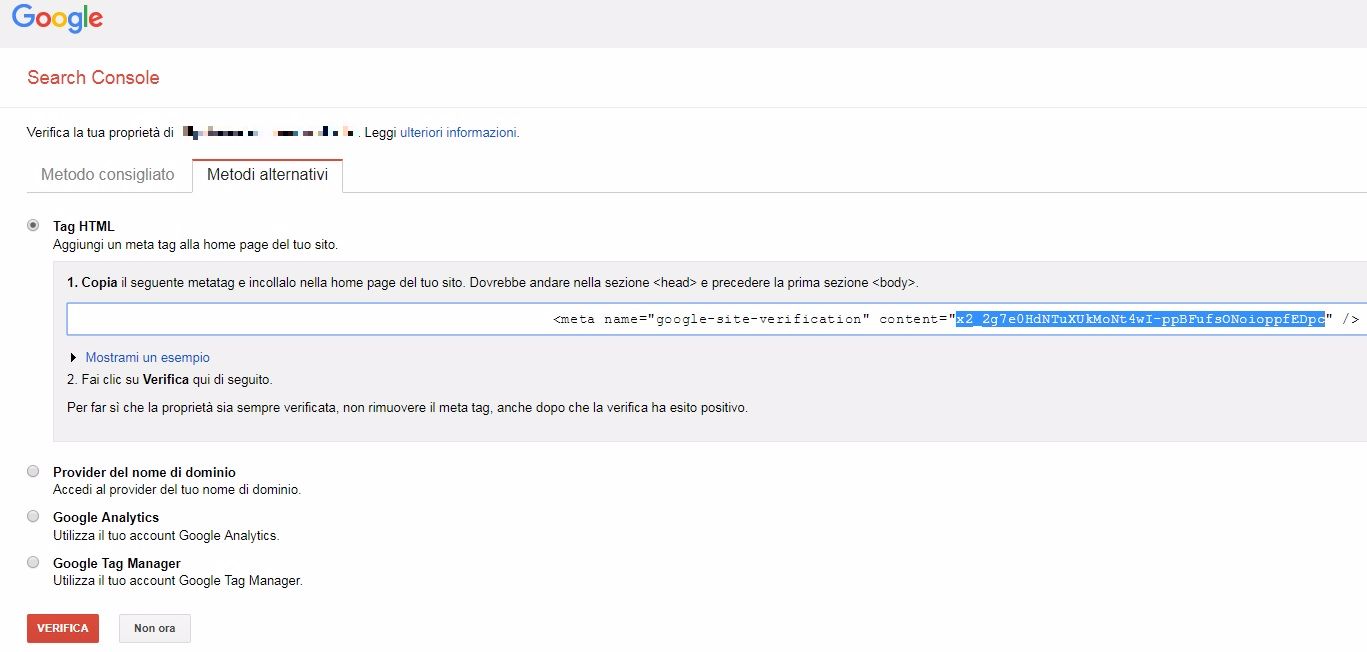
Task: Expand the Mostrami un esempio triangle
Action: (x=74, y=357)
